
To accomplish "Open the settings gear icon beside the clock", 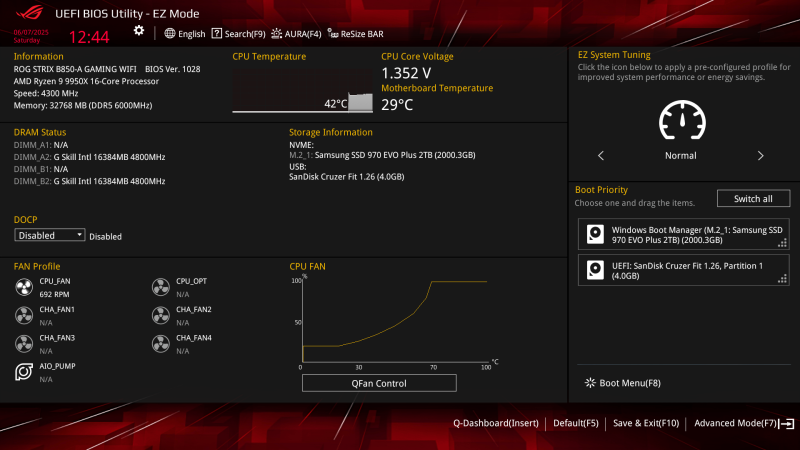I will point(139,31).
